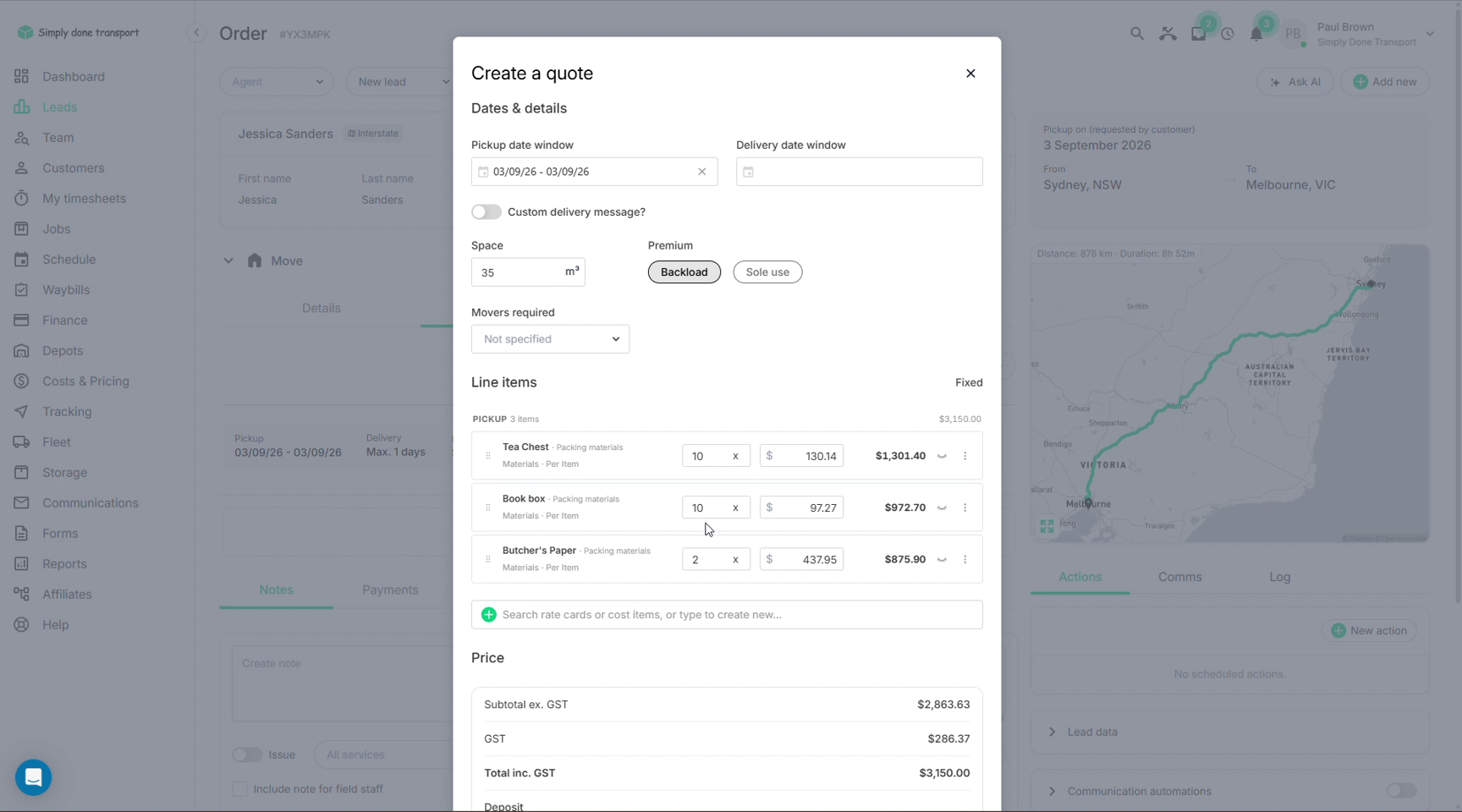Image resolution: width=1462 pixels, height=812 pixels.
Task: Edit the Tea Chest unit price field
Action: 801,456
